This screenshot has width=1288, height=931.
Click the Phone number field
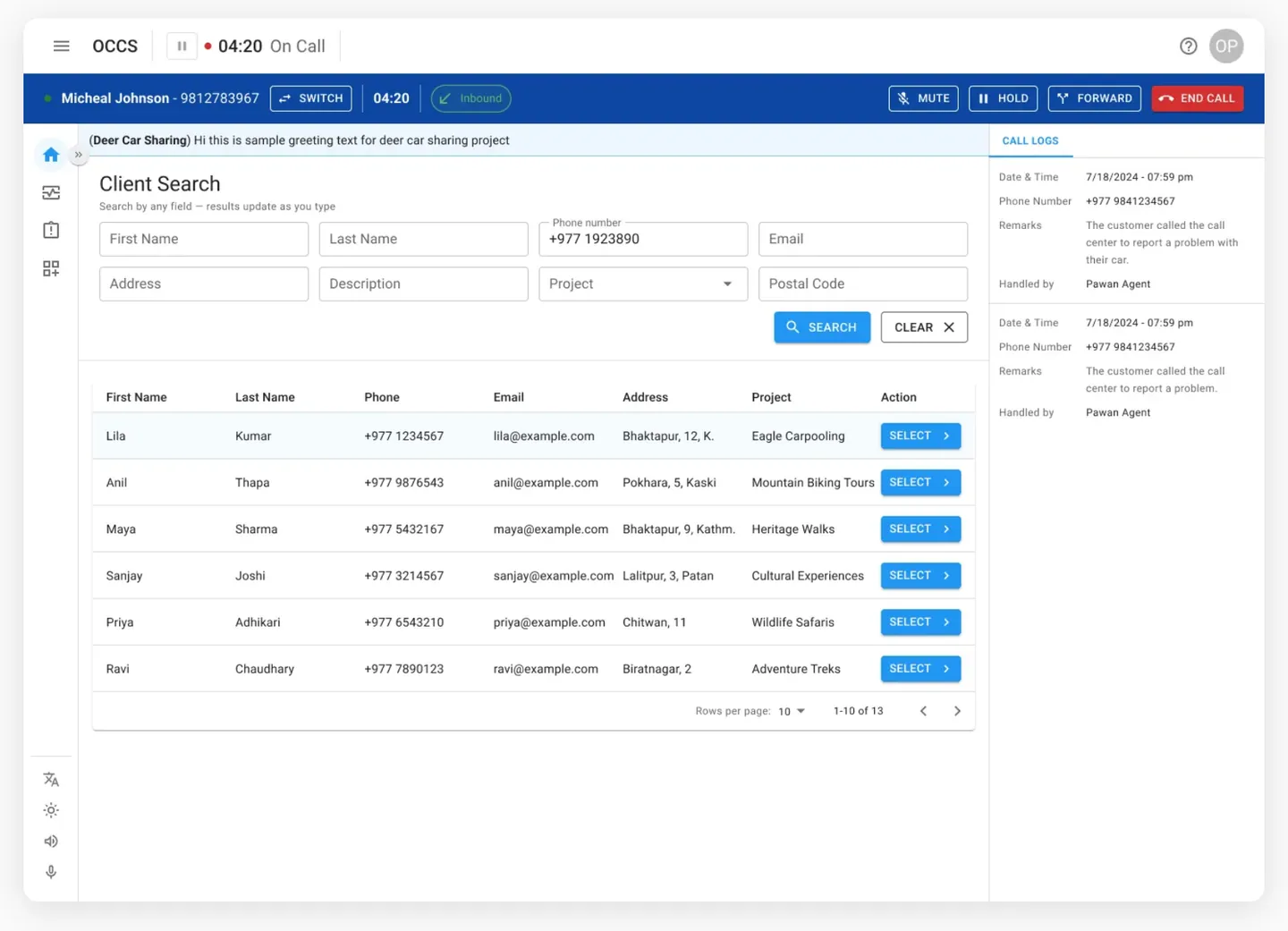(643, 239)
